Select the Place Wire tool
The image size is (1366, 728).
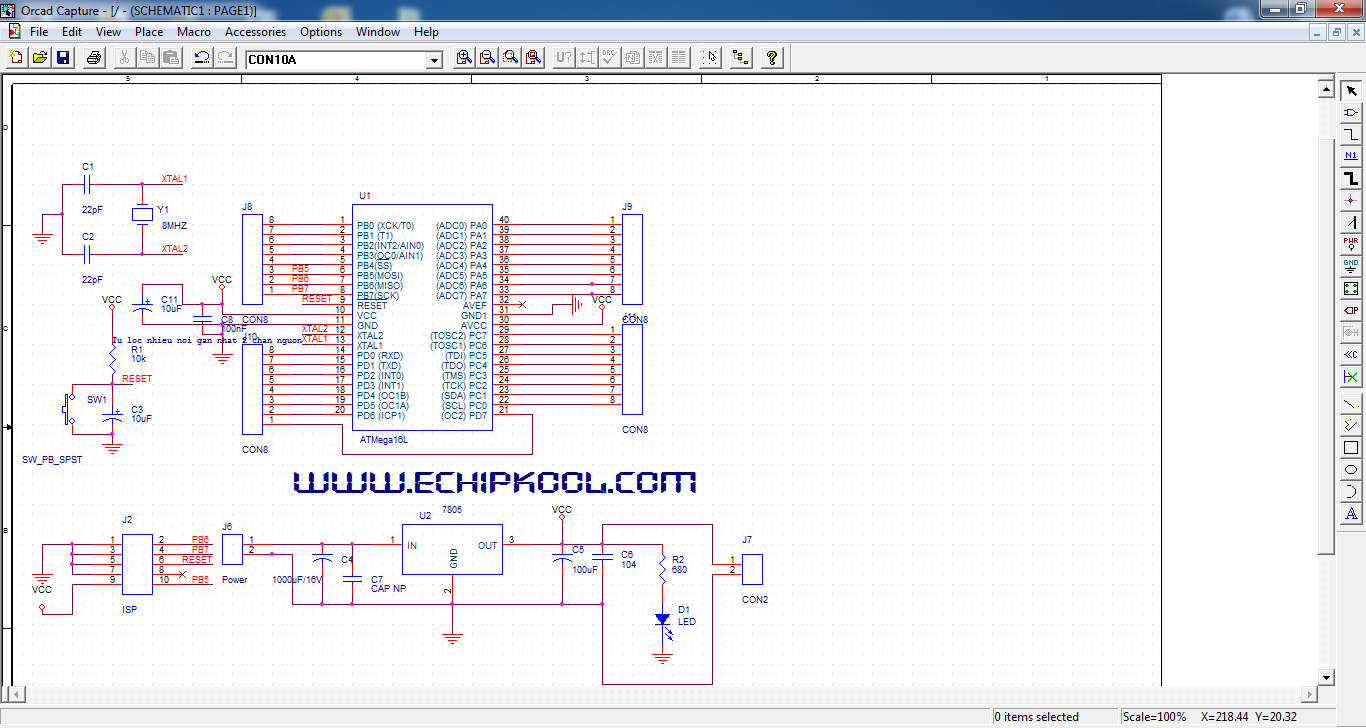tap(1351, 134)
